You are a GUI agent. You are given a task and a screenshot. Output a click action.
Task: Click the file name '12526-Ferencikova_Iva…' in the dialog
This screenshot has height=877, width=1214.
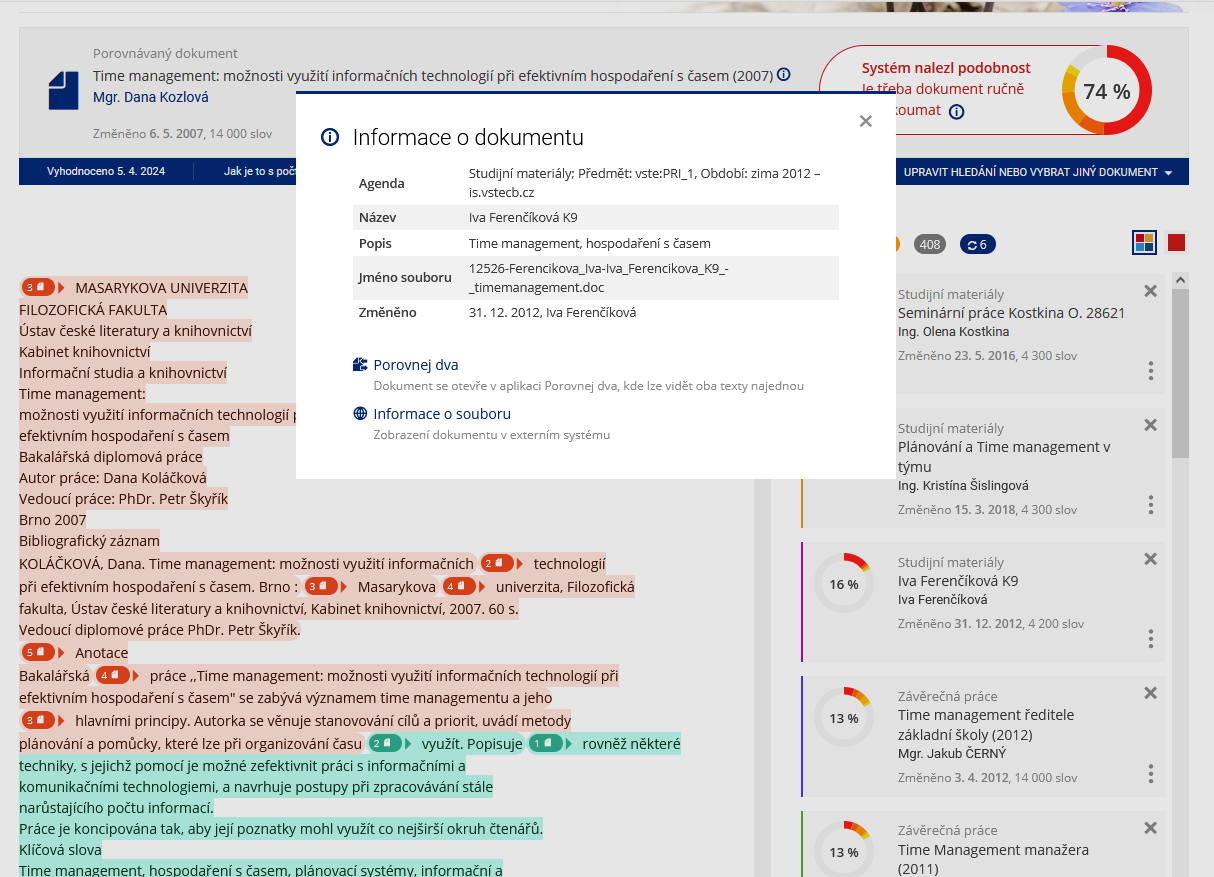click(598, 277)
